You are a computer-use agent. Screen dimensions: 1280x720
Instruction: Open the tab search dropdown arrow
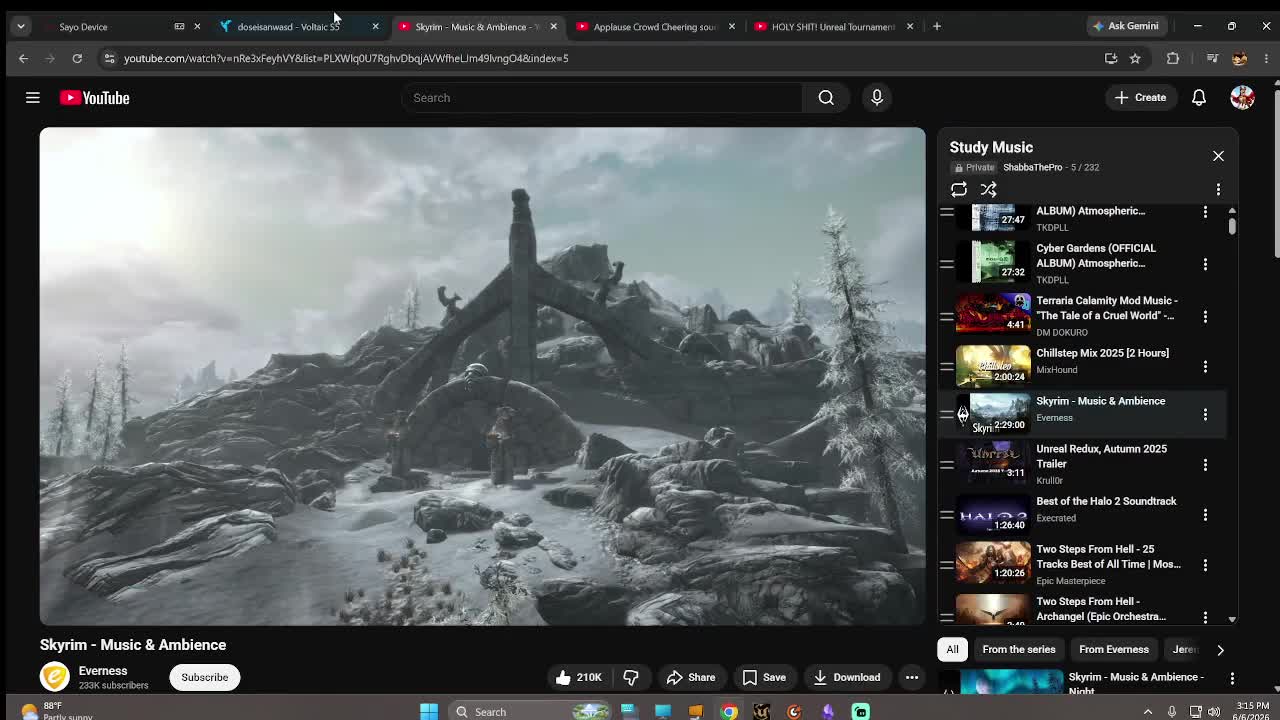coord(21,27)
